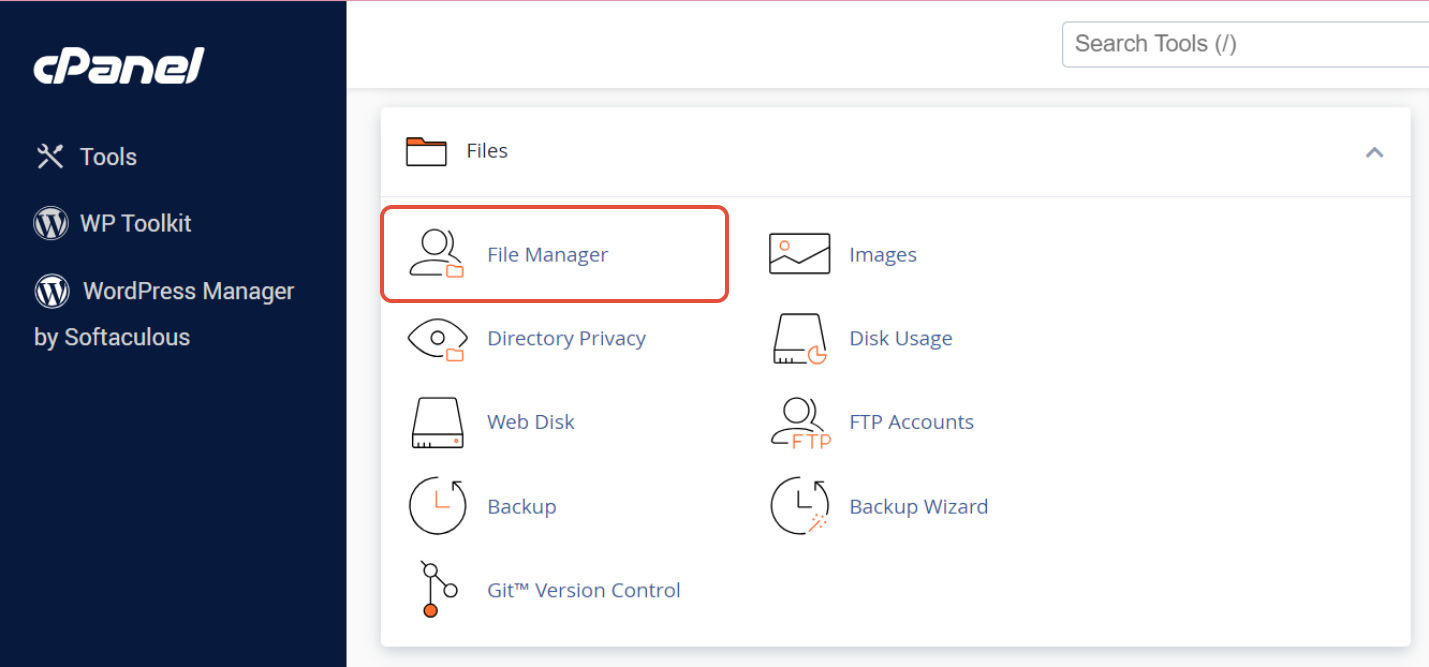
Task: Click the Files section folder icon
Action: [426, 151]
